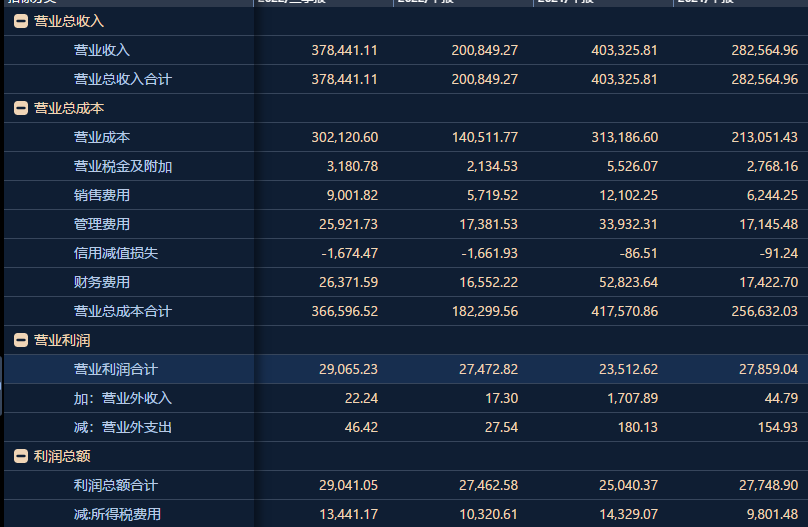Click the 营业收入 value 282,564.96
The height and width of the screenshot is (527, 808).
(x=764, y=50)
